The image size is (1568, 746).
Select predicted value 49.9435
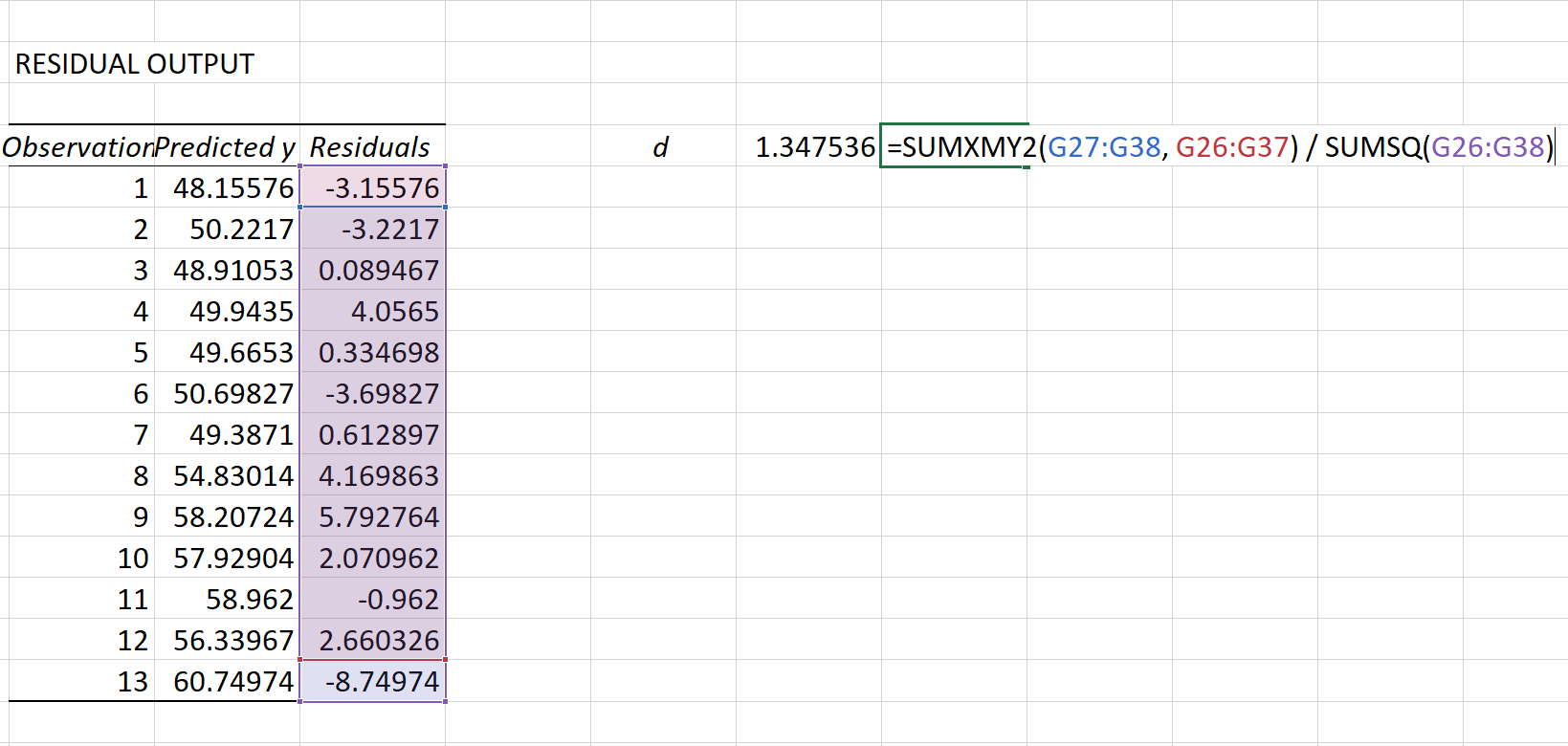[227, 311]
